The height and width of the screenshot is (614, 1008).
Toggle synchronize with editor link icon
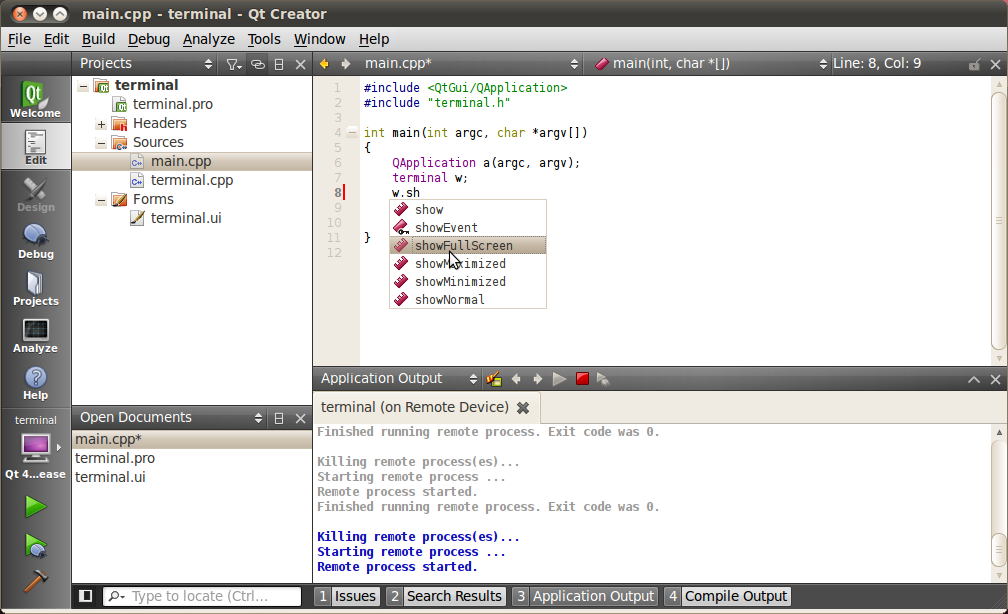pos(258,64)
